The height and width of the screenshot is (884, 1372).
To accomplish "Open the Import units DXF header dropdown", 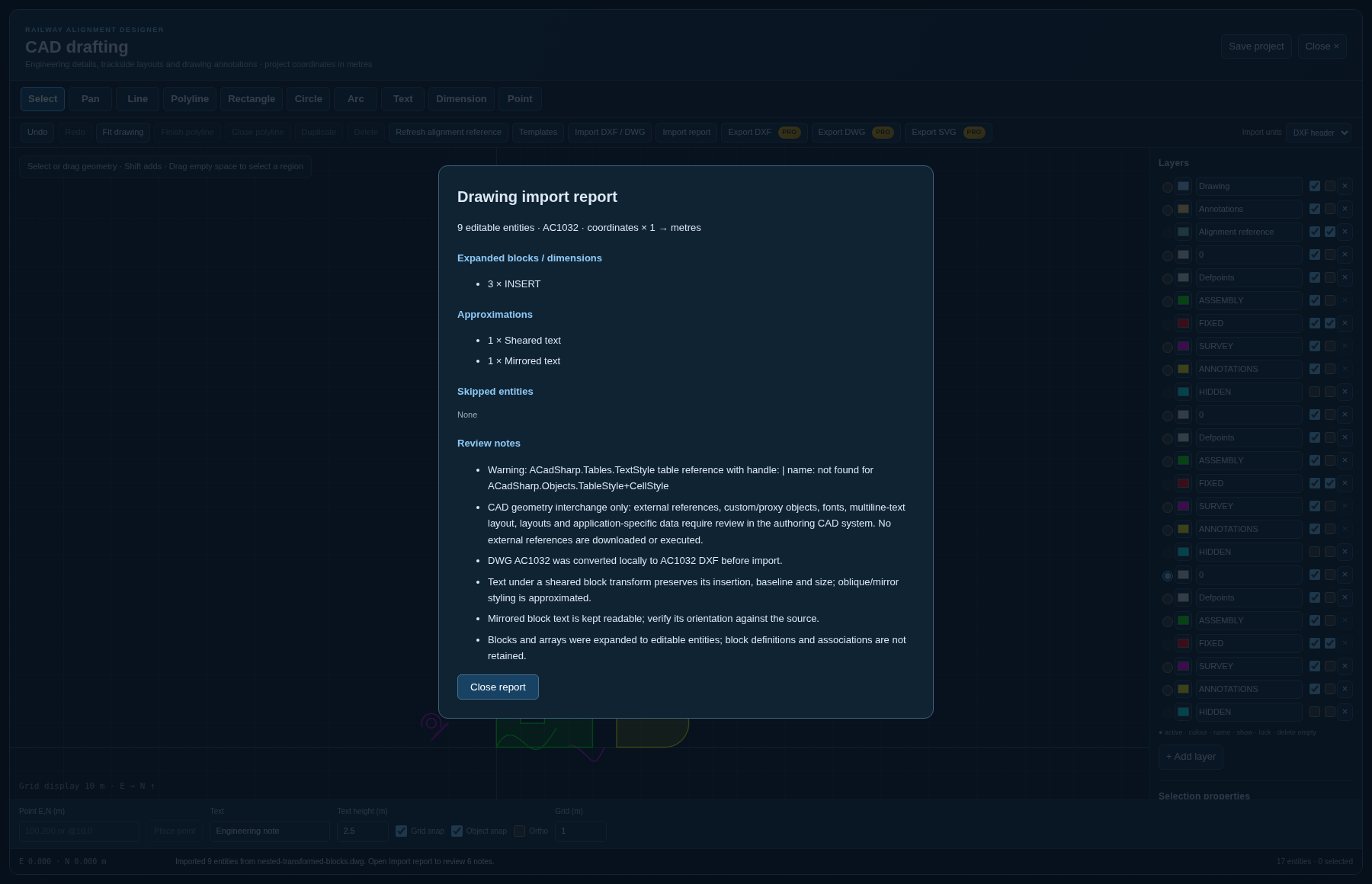I will tap(1319, 133).
